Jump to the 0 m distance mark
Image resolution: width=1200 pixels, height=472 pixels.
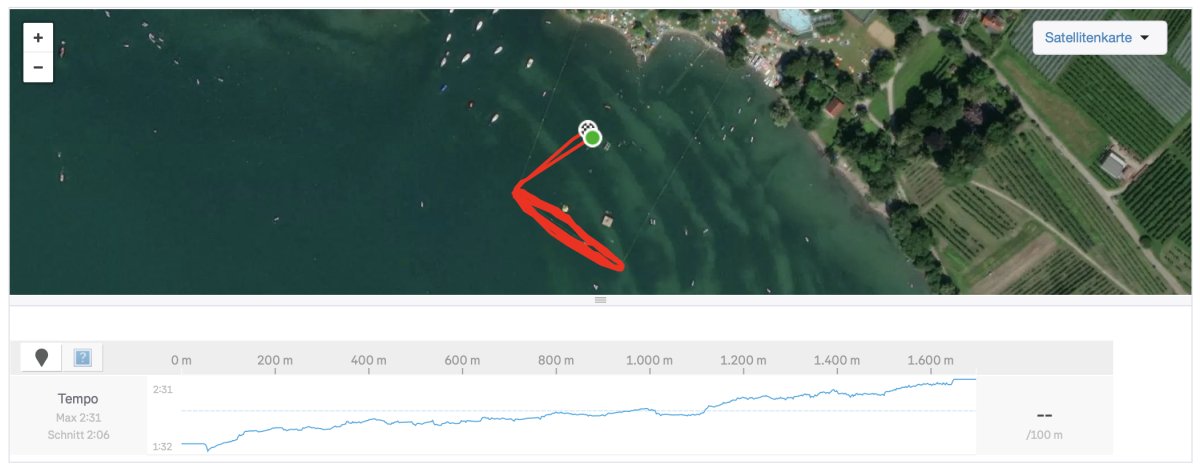181,360
